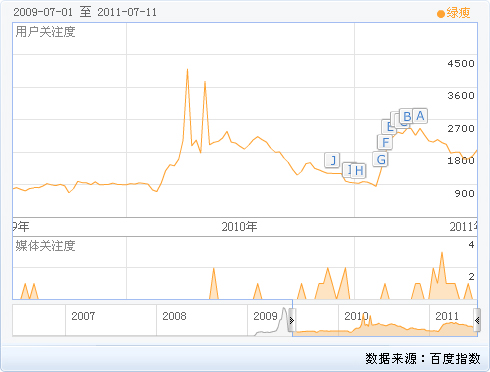Select news marker G on the trend line
490x372 pixels.
coord(380,159)
